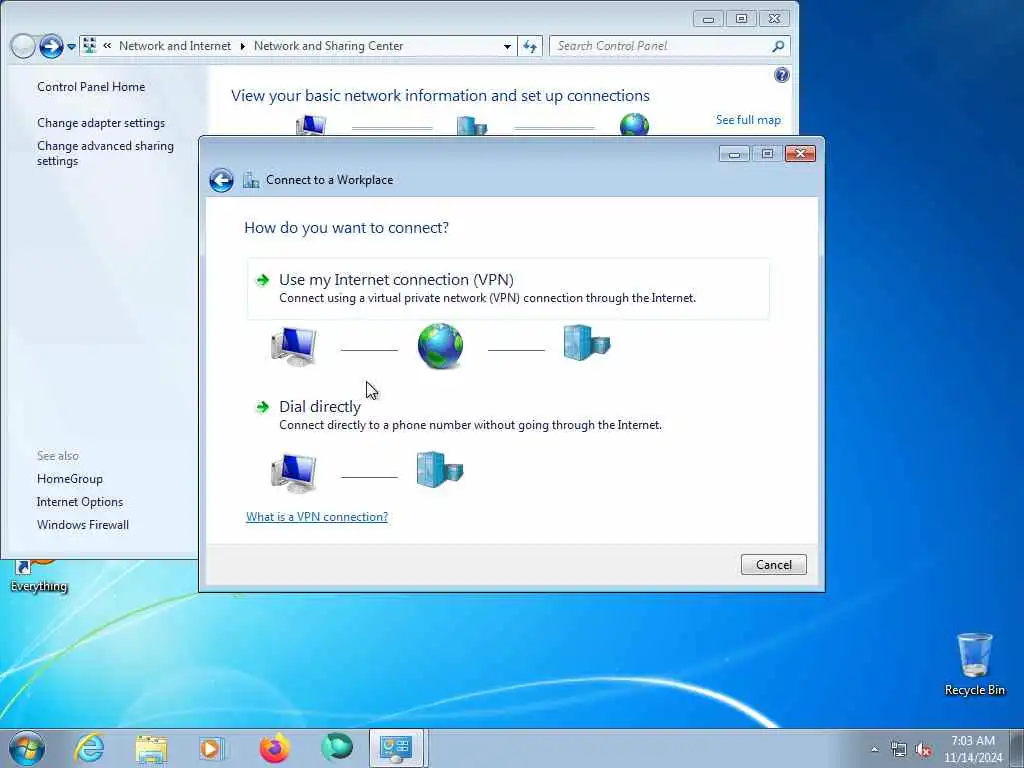Click the search magnifier icon
The height and width of the screenshot is (768, 1024).
tap(778, 46)
